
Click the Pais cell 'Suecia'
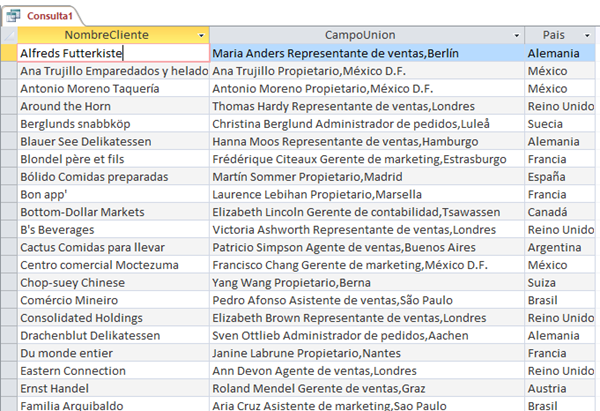560,124
